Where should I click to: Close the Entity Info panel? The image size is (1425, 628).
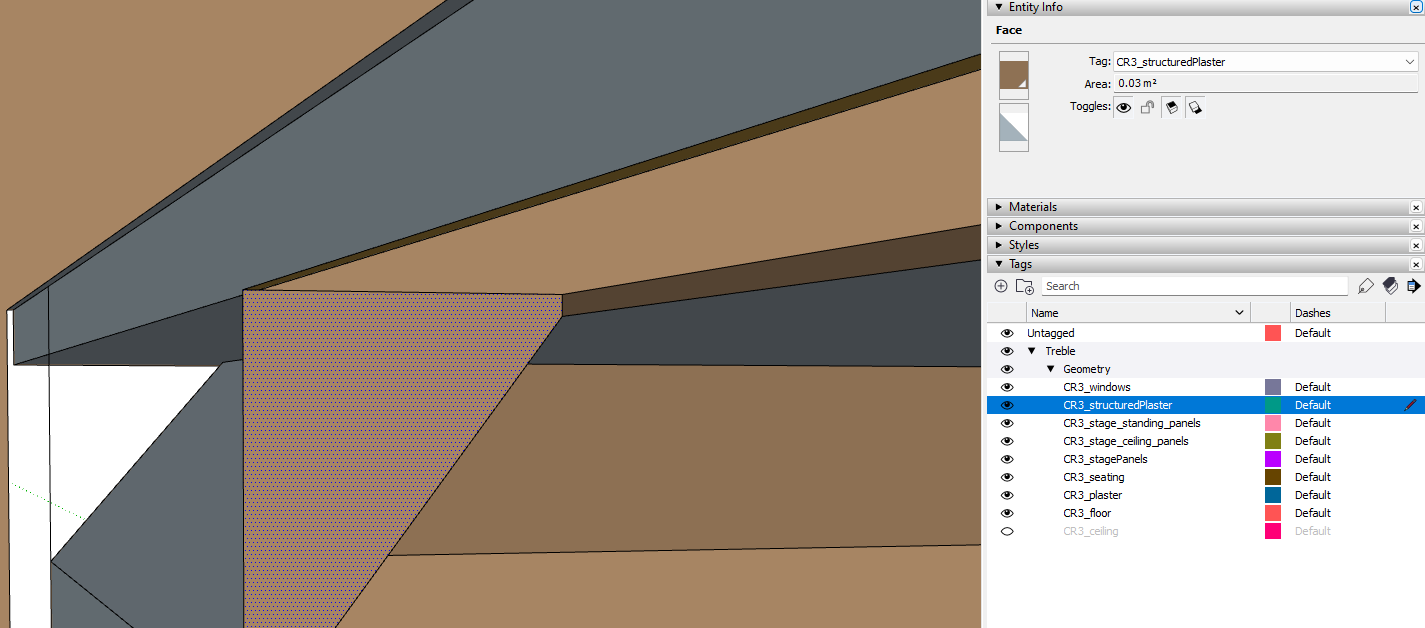pos(1416,7)
